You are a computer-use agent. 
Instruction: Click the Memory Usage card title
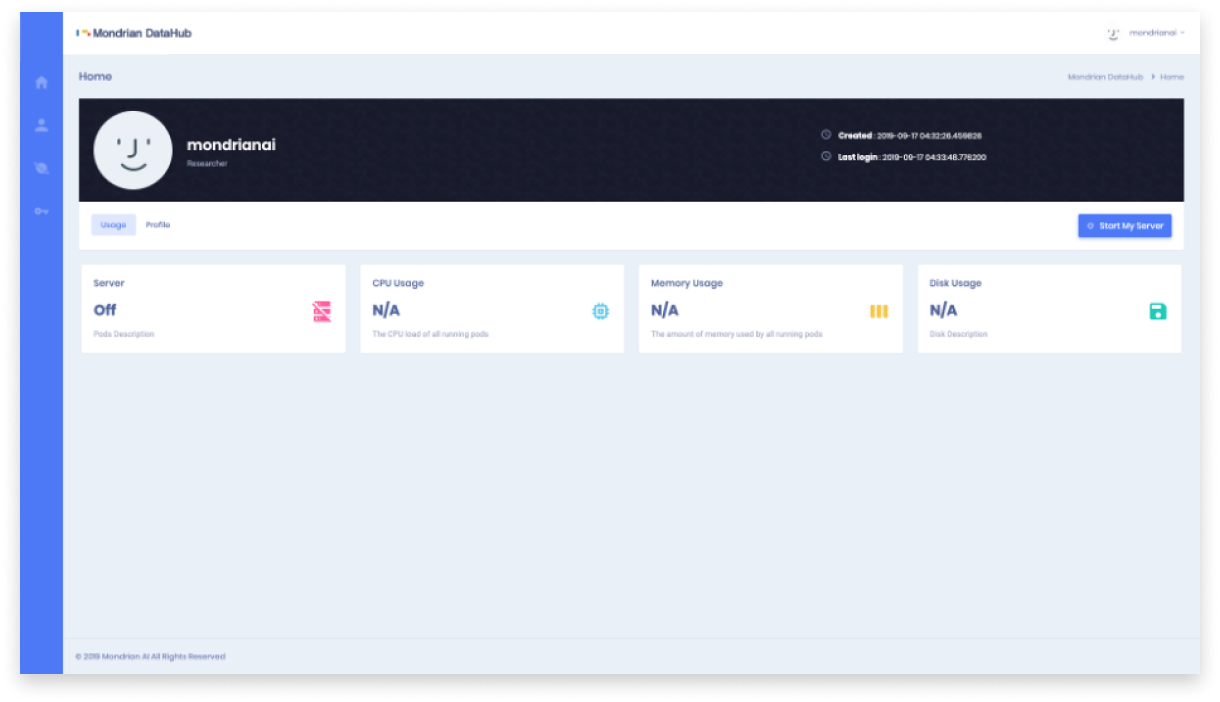[x=687, y=283]
